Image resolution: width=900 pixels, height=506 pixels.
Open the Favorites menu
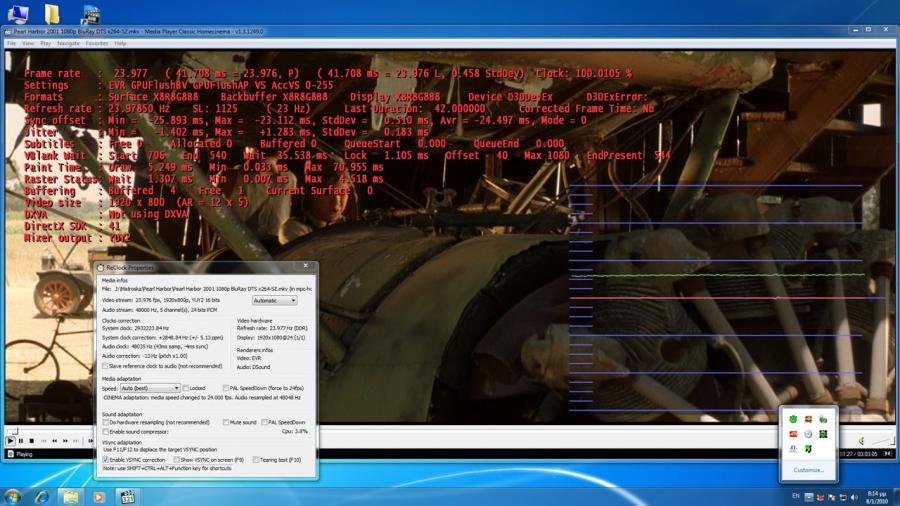(x=96, y=43)
